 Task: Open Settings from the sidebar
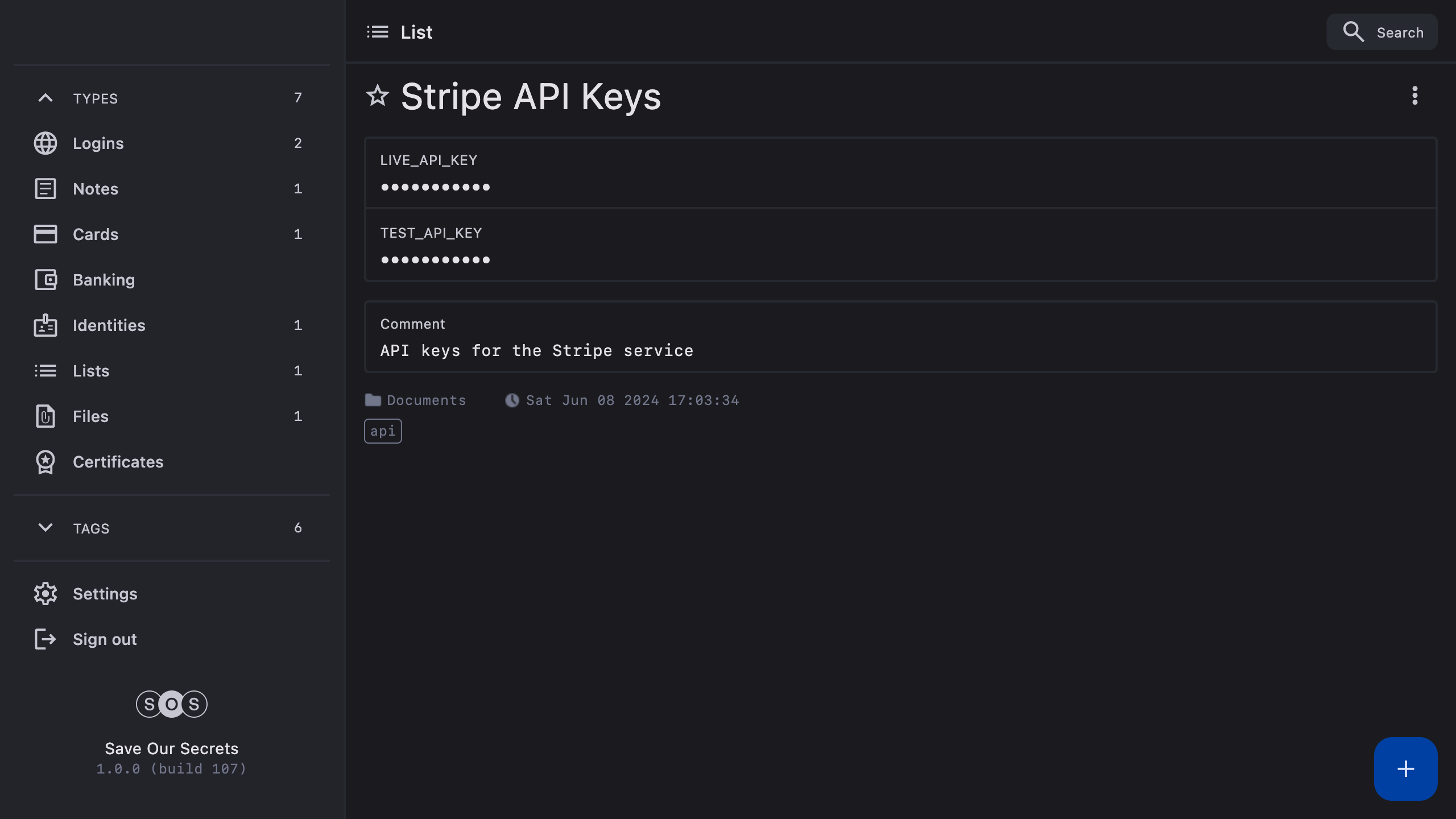coord(105,594)
